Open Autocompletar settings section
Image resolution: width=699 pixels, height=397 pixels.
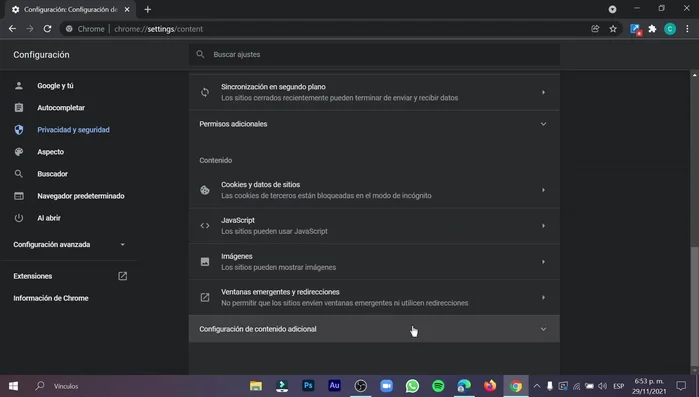[x=61, y=108]
